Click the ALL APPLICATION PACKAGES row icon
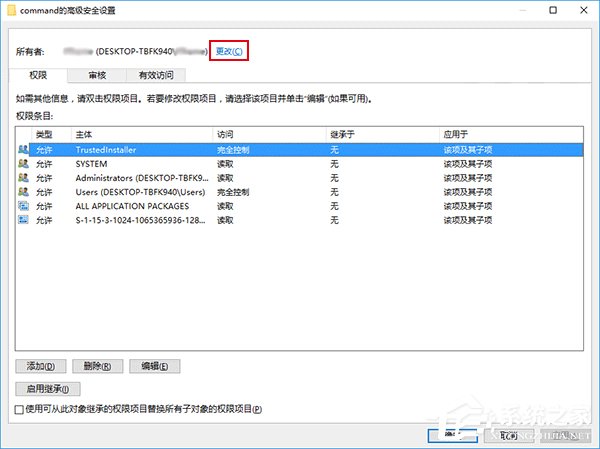The image size is (600, 449). click(x=23, y=206)
